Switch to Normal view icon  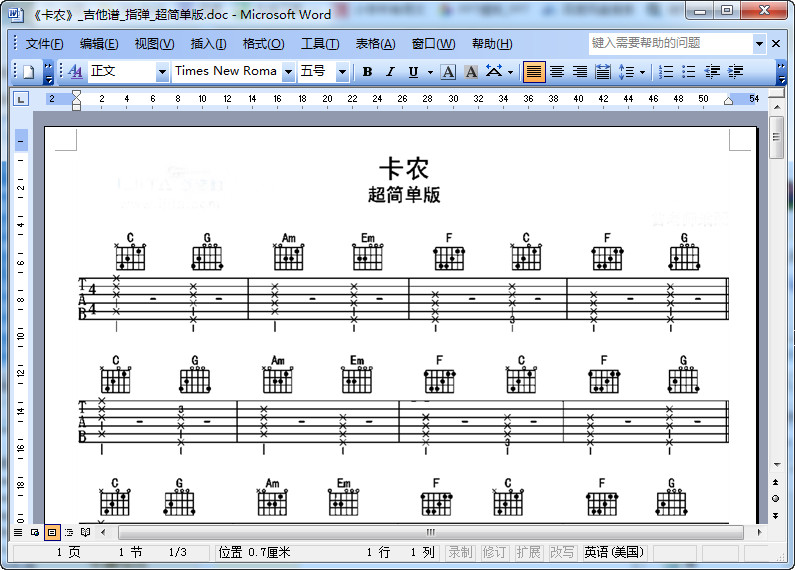click(18, 532)
